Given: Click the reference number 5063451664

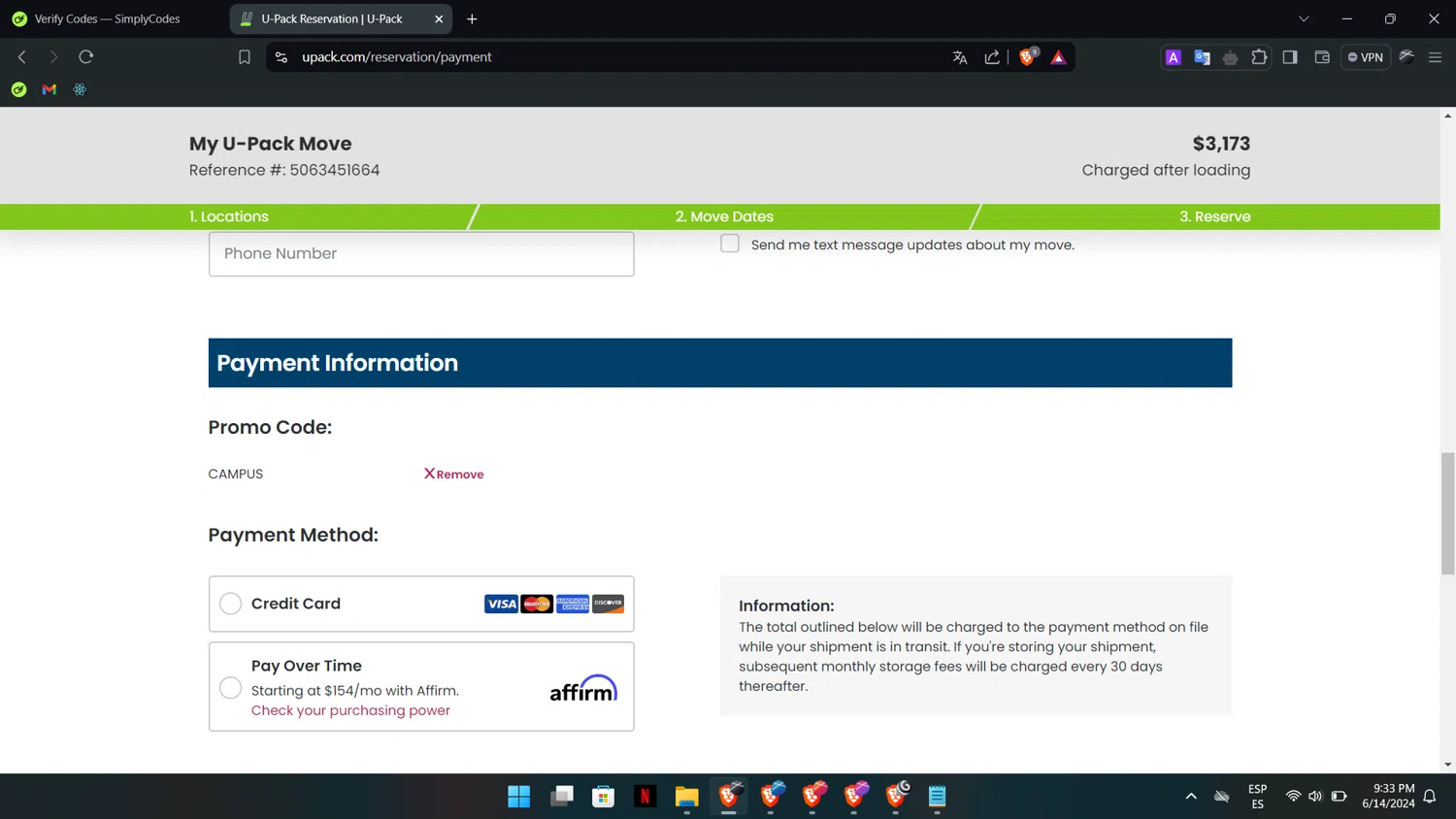Looking at the screenshot, I should pos(335,170).
